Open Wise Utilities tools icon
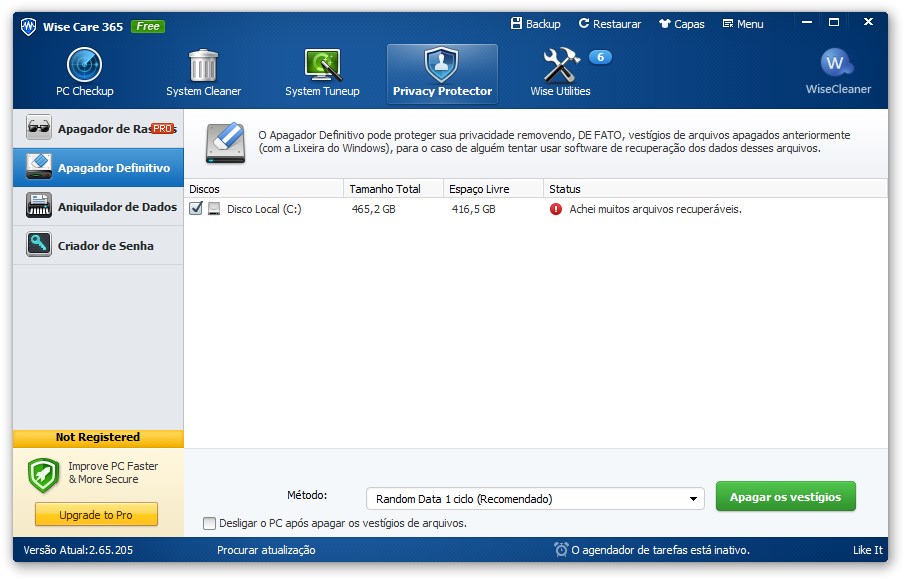Image resolution: width=905 pixels, height=581 pixels. (x=560, y=66)
